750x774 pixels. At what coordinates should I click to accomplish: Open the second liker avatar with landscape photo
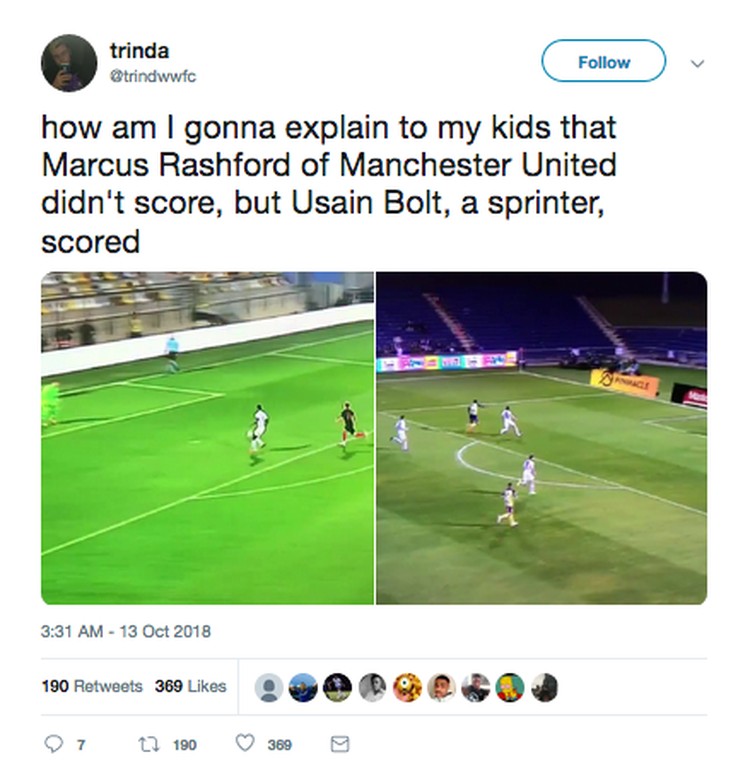point(303,687)
